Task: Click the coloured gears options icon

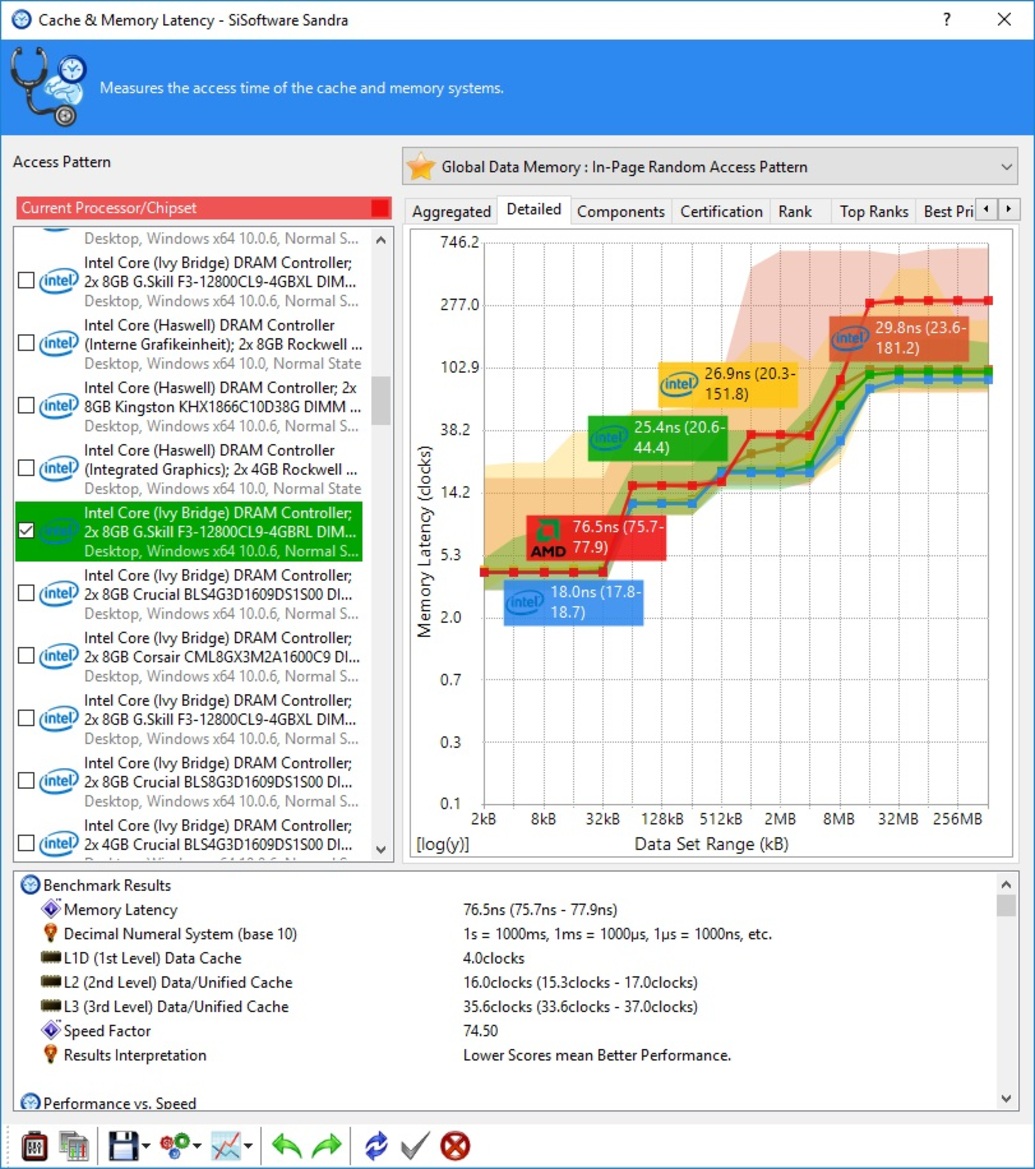Action: coord(175,1146)
